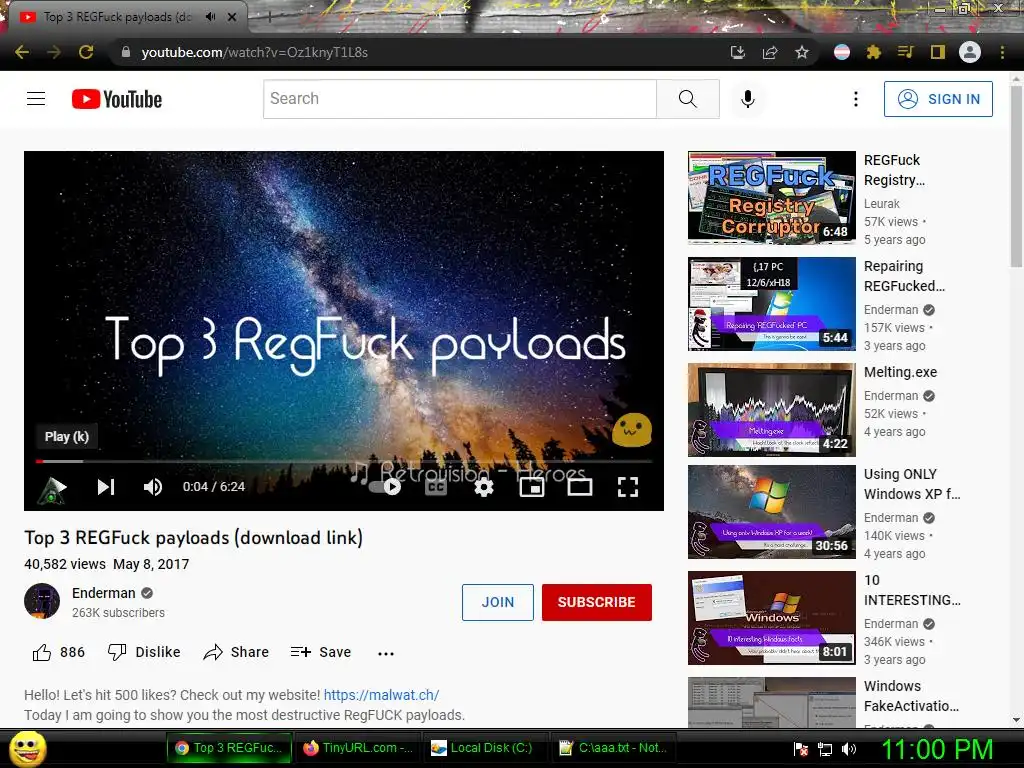
Task: Open the Chrome profile avatar icon
Action: (x=970, y=52)
